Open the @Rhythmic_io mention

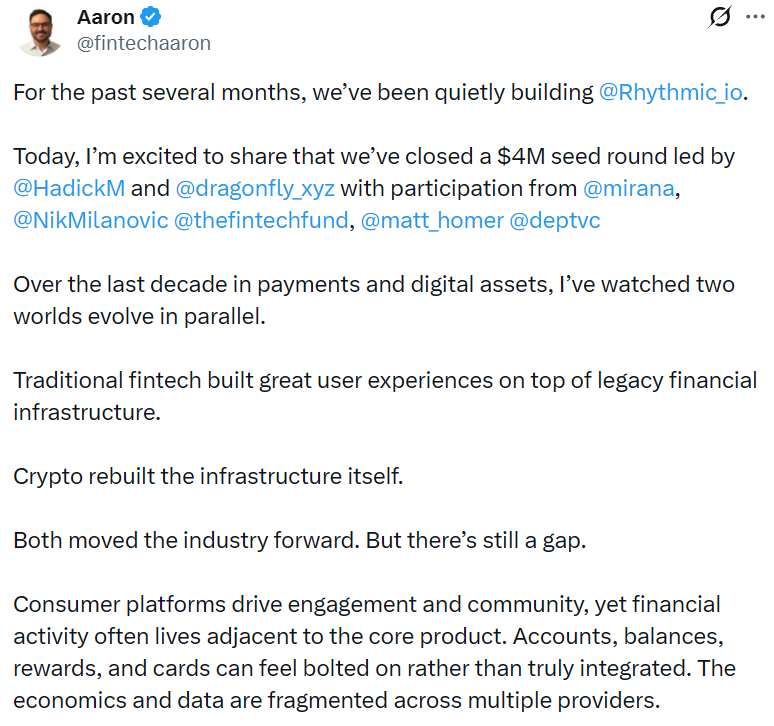tap(672, 93)
